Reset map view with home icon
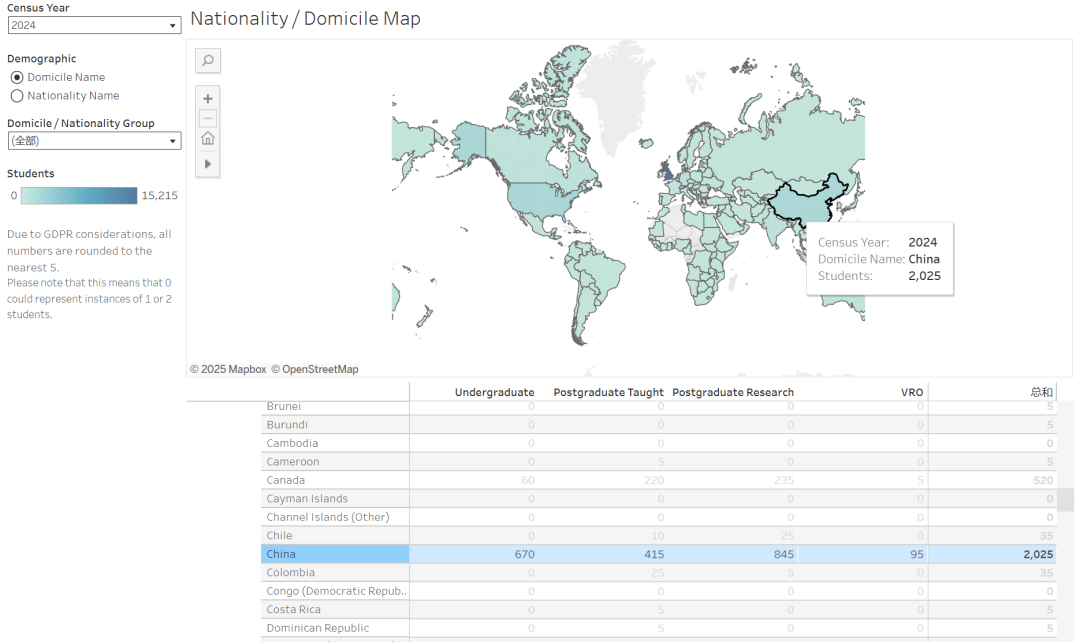 pyautogui.click(x=208, y=139)
